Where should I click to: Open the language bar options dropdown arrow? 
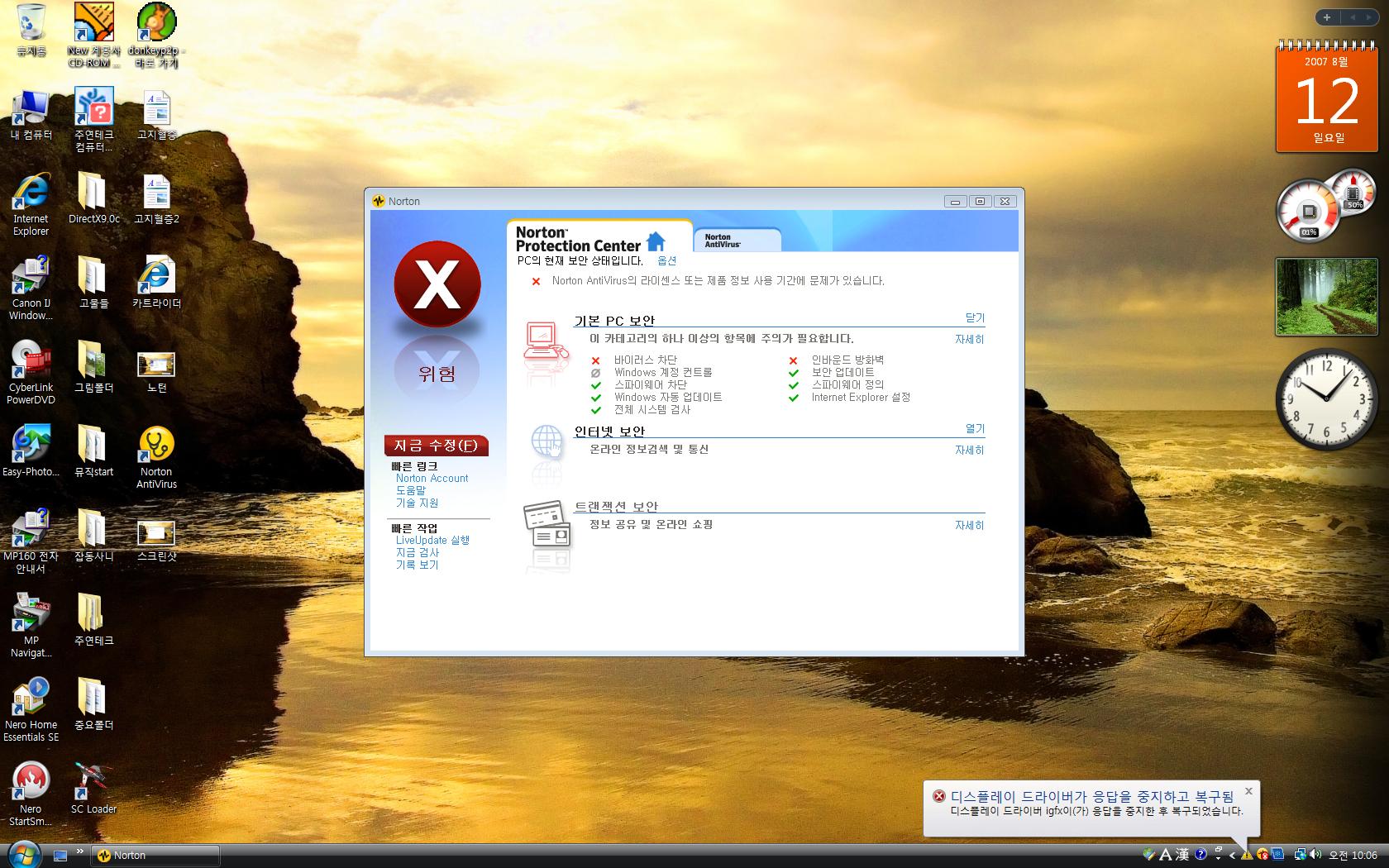(1219, 858)
